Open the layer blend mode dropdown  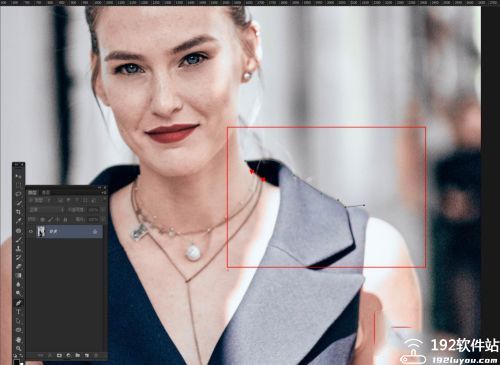tap(46, 210)
